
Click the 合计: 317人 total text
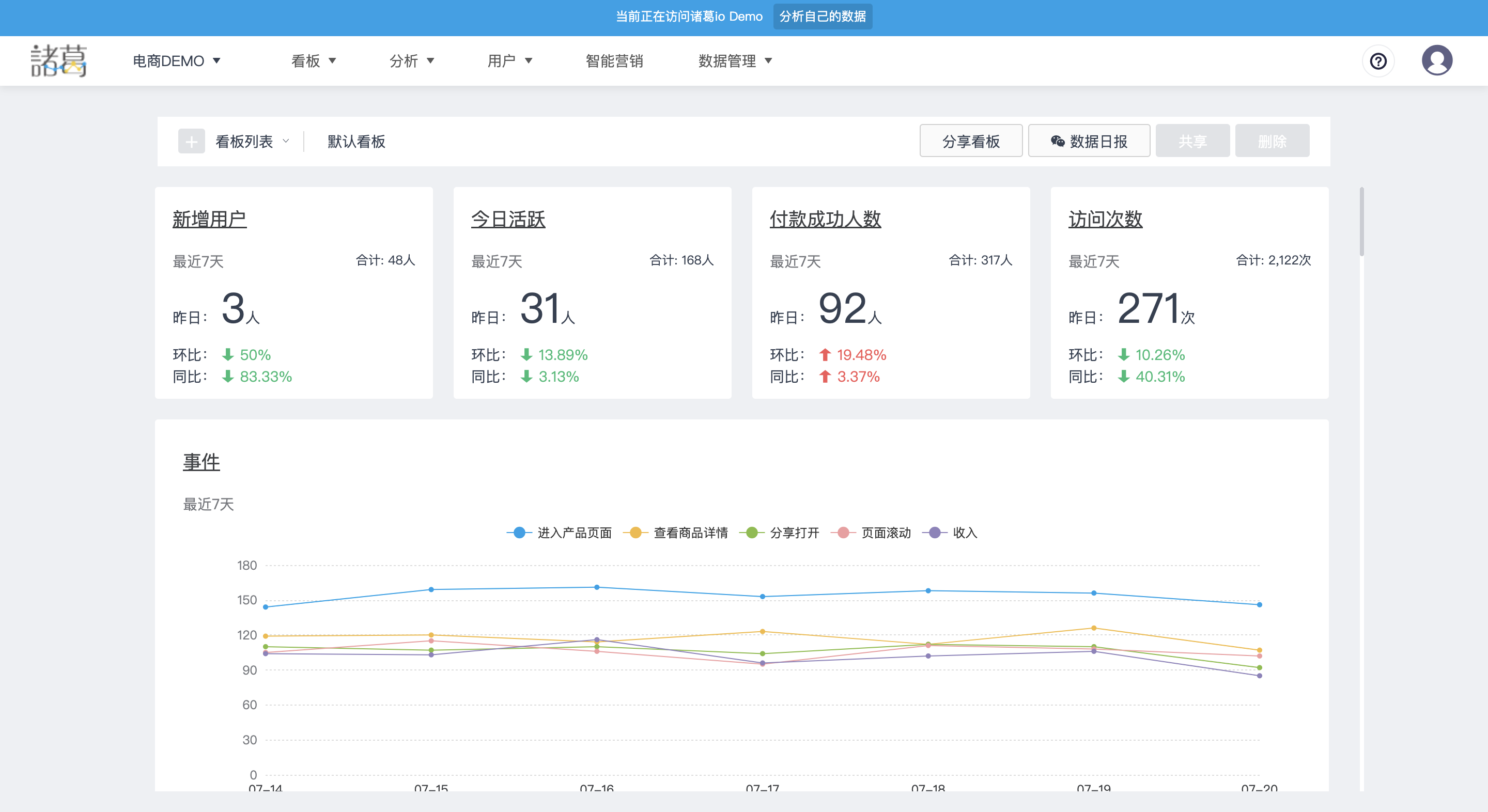point(981,260)
